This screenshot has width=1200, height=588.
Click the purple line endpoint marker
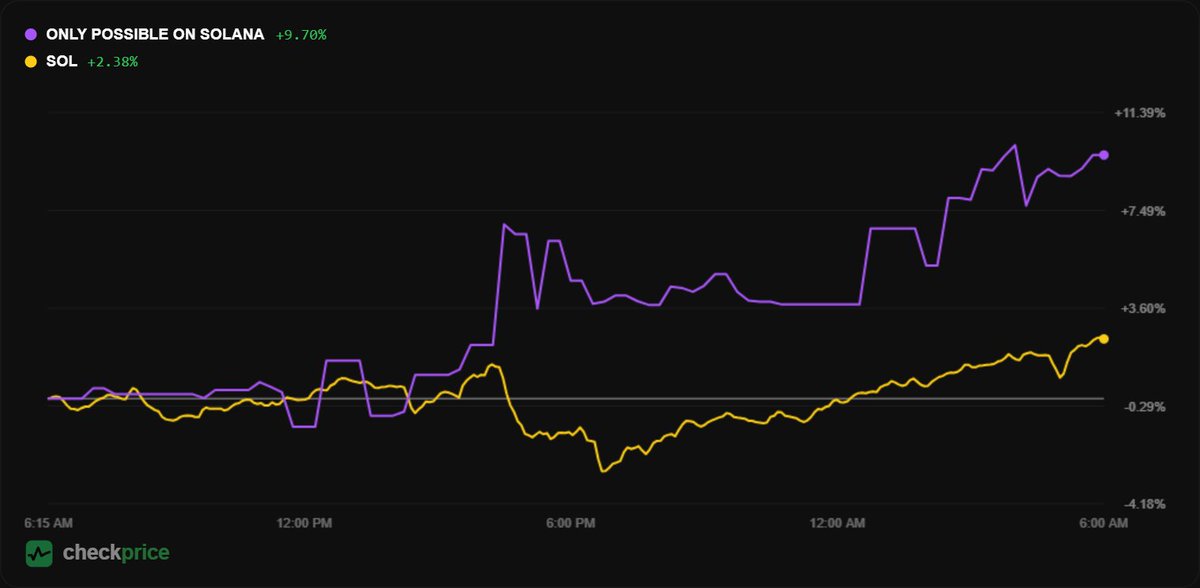[1104, 154]
